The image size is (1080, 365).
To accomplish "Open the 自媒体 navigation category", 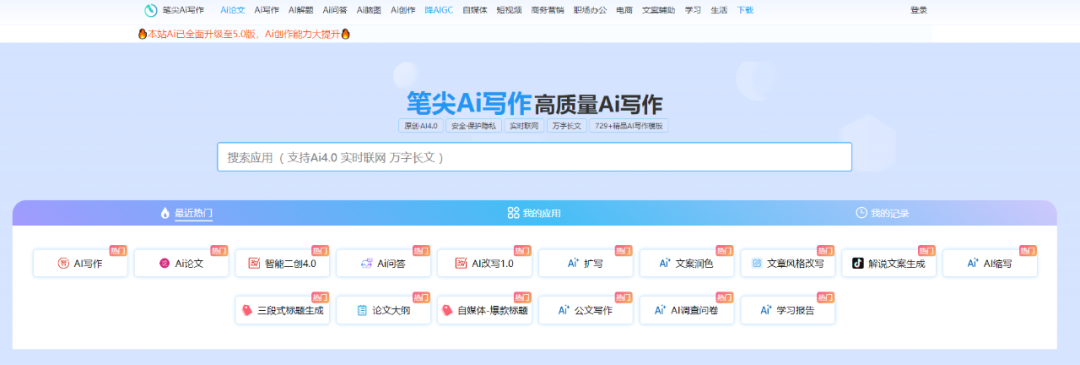I will click(475, 10).
